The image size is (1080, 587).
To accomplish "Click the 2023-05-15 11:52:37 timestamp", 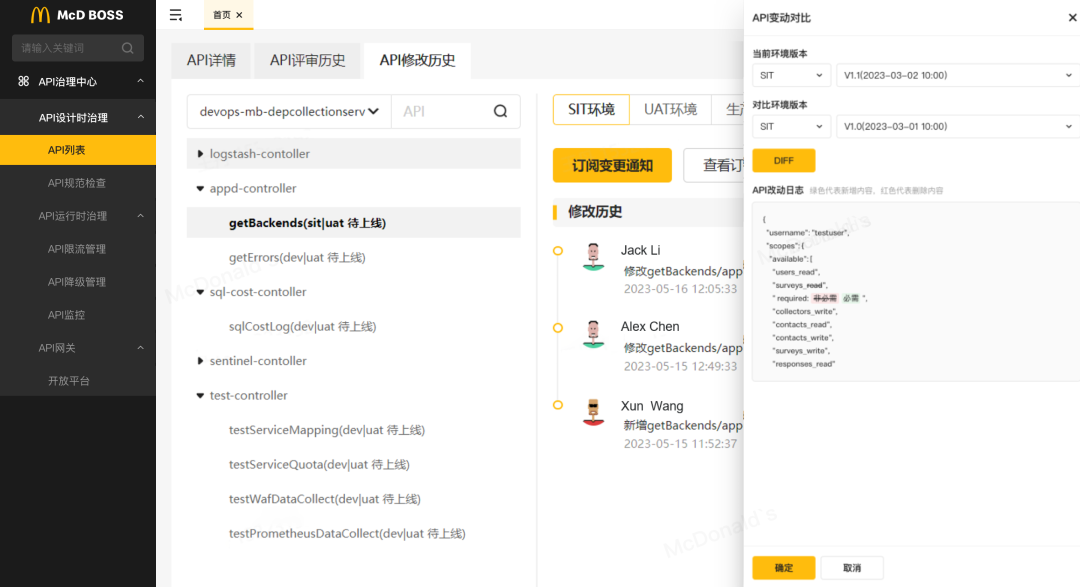I will pos(681,444).
